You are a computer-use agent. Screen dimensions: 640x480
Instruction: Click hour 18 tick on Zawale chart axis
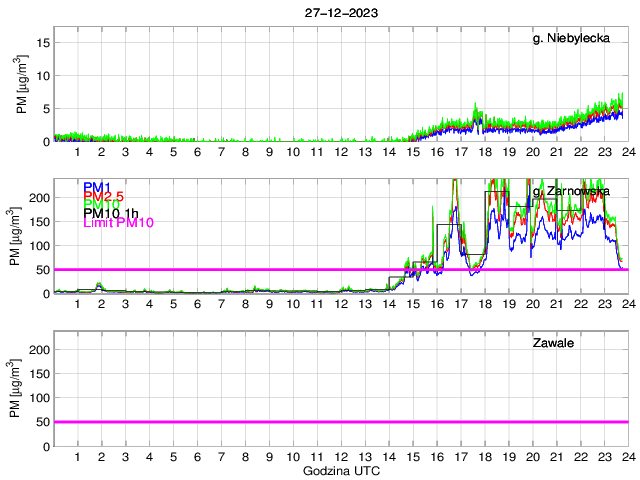484,457
